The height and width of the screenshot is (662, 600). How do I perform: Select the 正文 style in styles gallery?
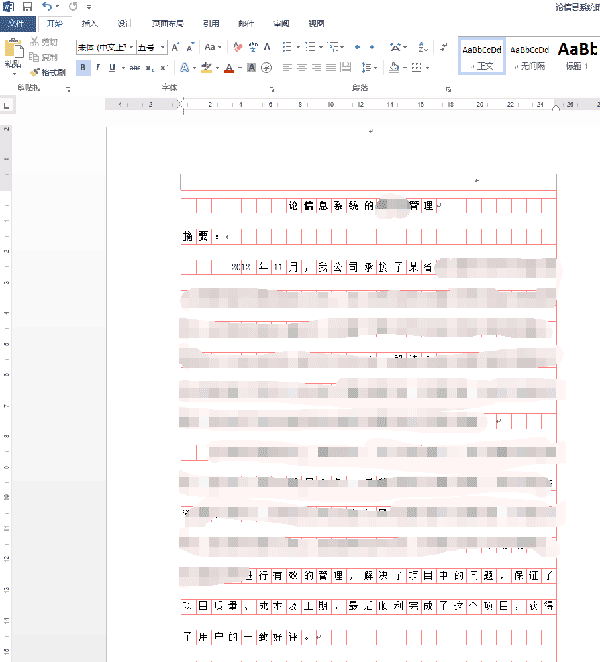coord(481,55)
